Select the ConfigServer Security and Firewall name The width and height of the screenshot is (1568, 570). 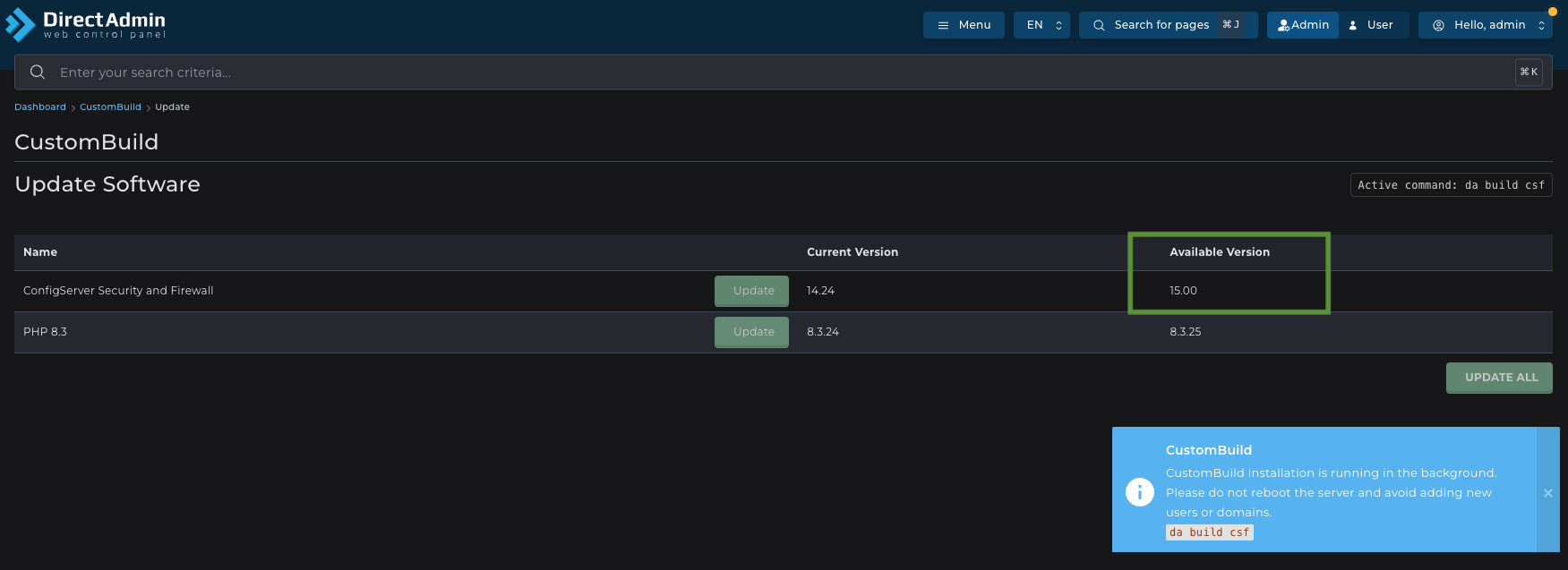click(118, 291)
